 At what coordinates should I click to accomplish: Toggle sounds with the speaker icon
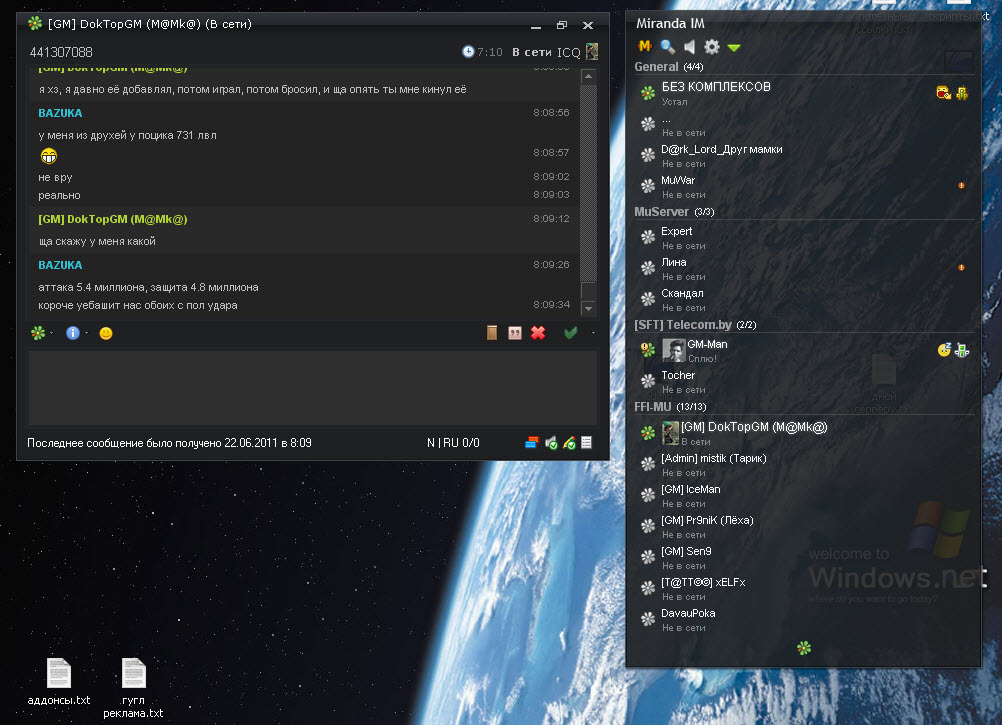click(x=690, y=46)
